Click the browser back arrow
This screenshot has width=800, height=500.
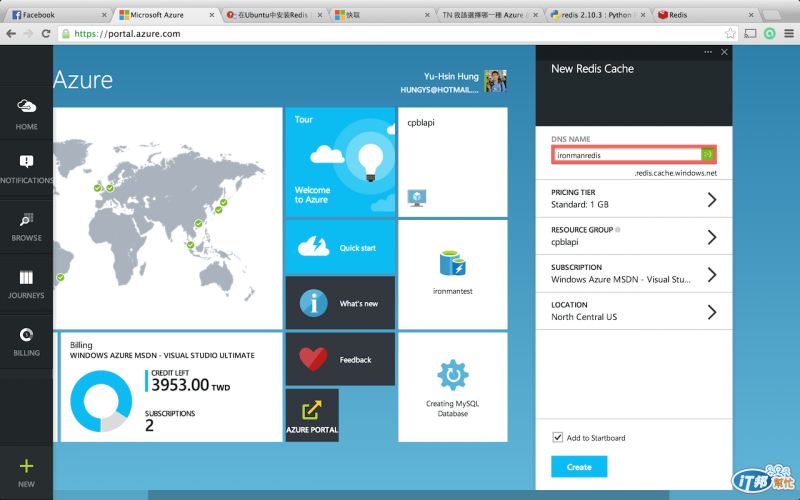click(11, 34)
